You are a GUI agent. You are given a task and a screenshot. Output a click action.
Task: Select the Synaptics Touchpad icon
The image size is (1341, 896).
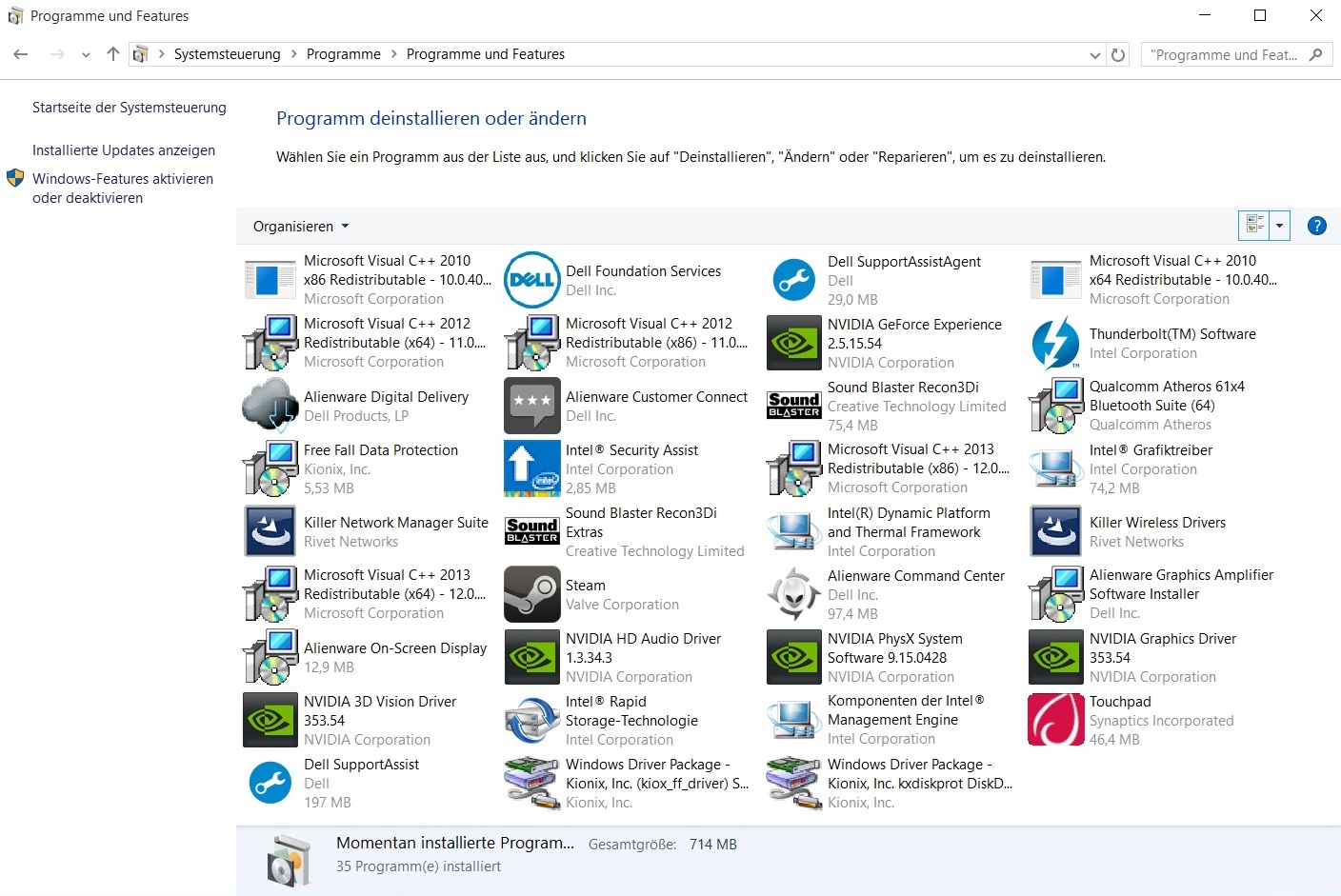(x=1055, y=720)
